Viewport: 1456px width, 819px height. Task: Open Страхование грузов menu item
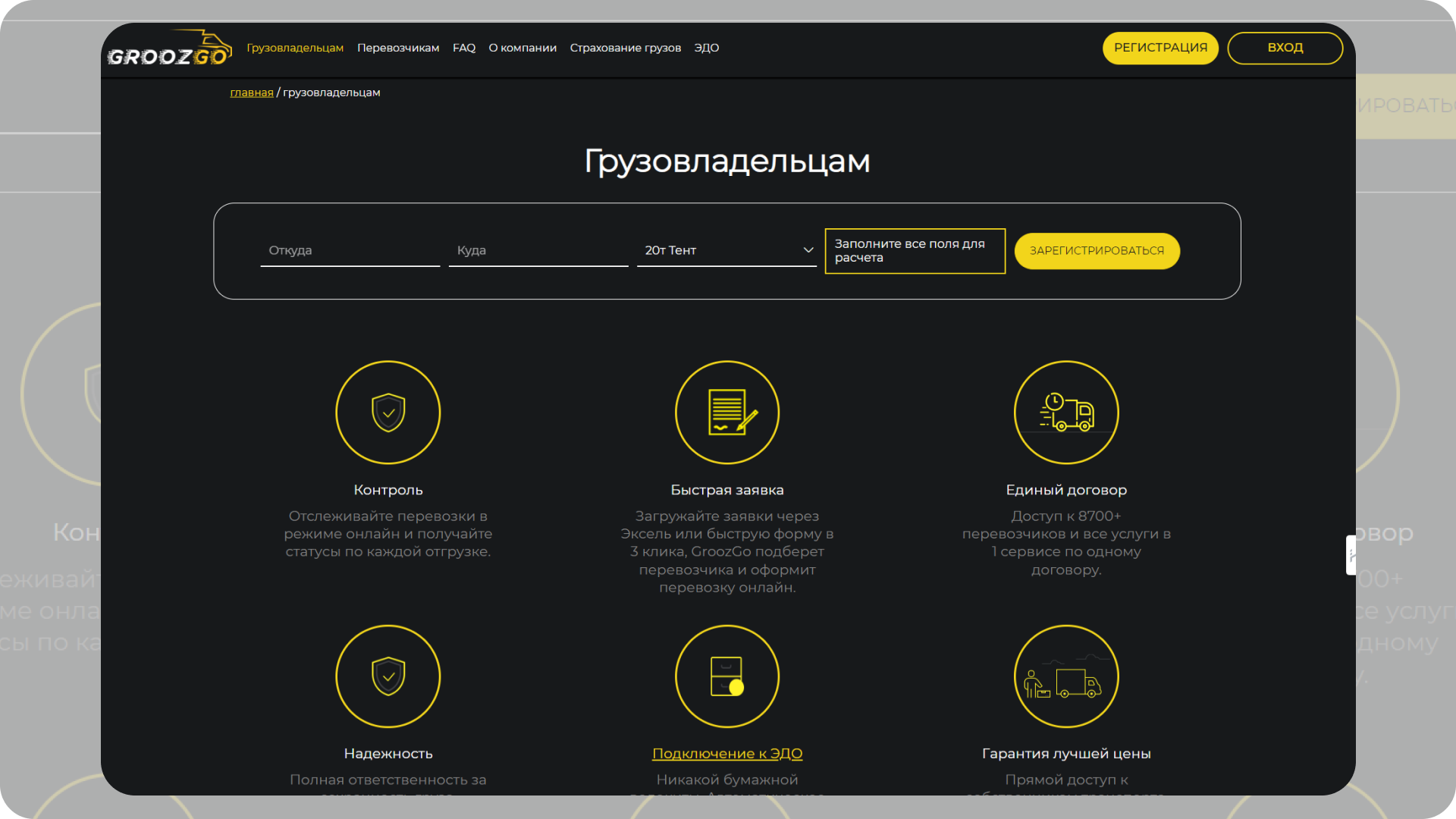[x=626, y=48]
